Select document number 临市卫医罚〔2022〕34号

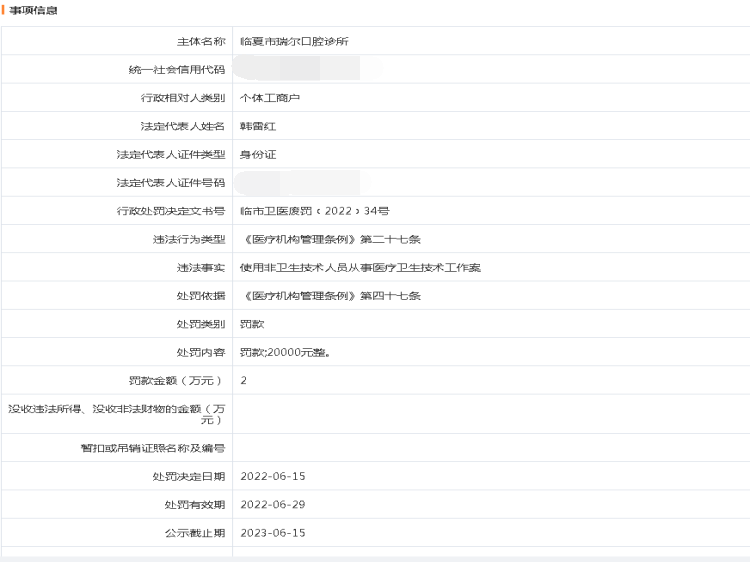314,211
